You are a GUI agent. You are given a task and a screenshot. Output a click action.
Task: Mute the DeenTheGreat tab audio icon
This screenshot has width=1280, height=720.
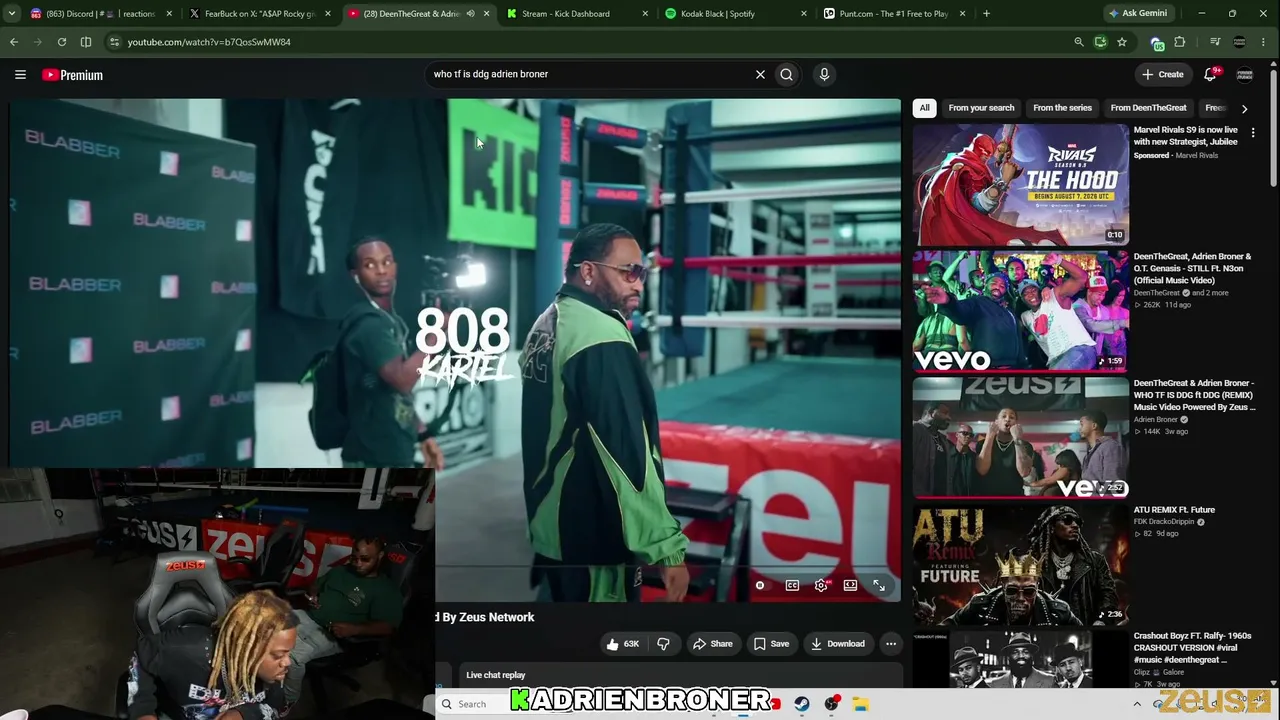click(470, 14)
